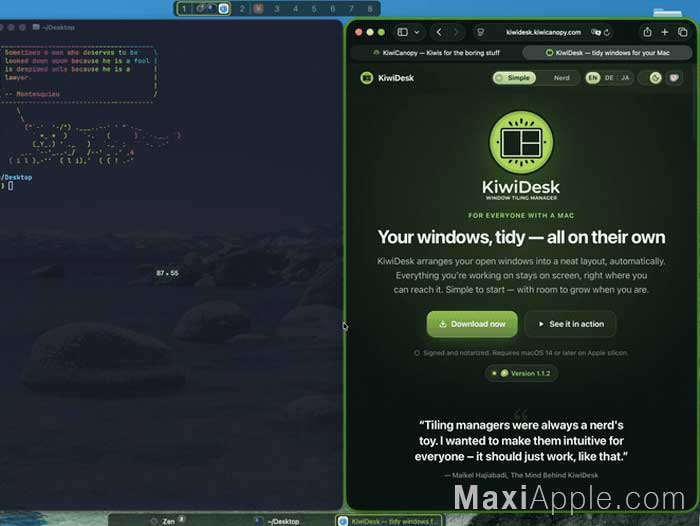Switch to workspace 6
Image resolution: width=700 pixels, height=526 pixels.
[333, 8]
